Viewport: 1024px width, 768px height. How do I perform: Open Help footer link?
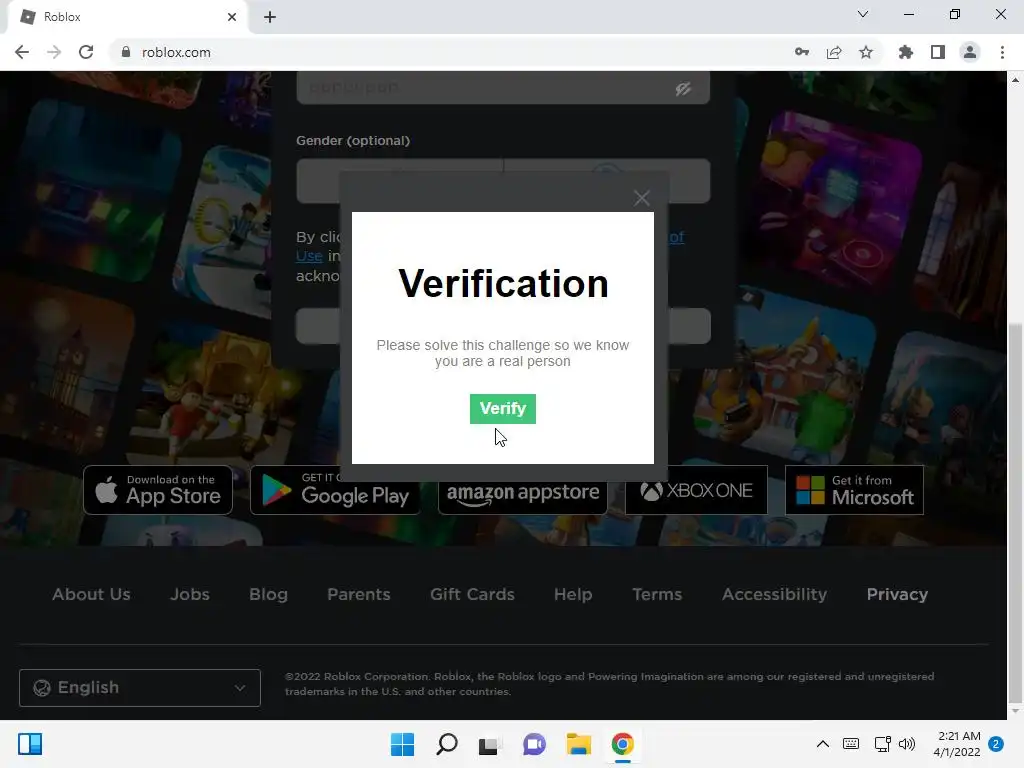pyautogui.click(x=573, y=594)
